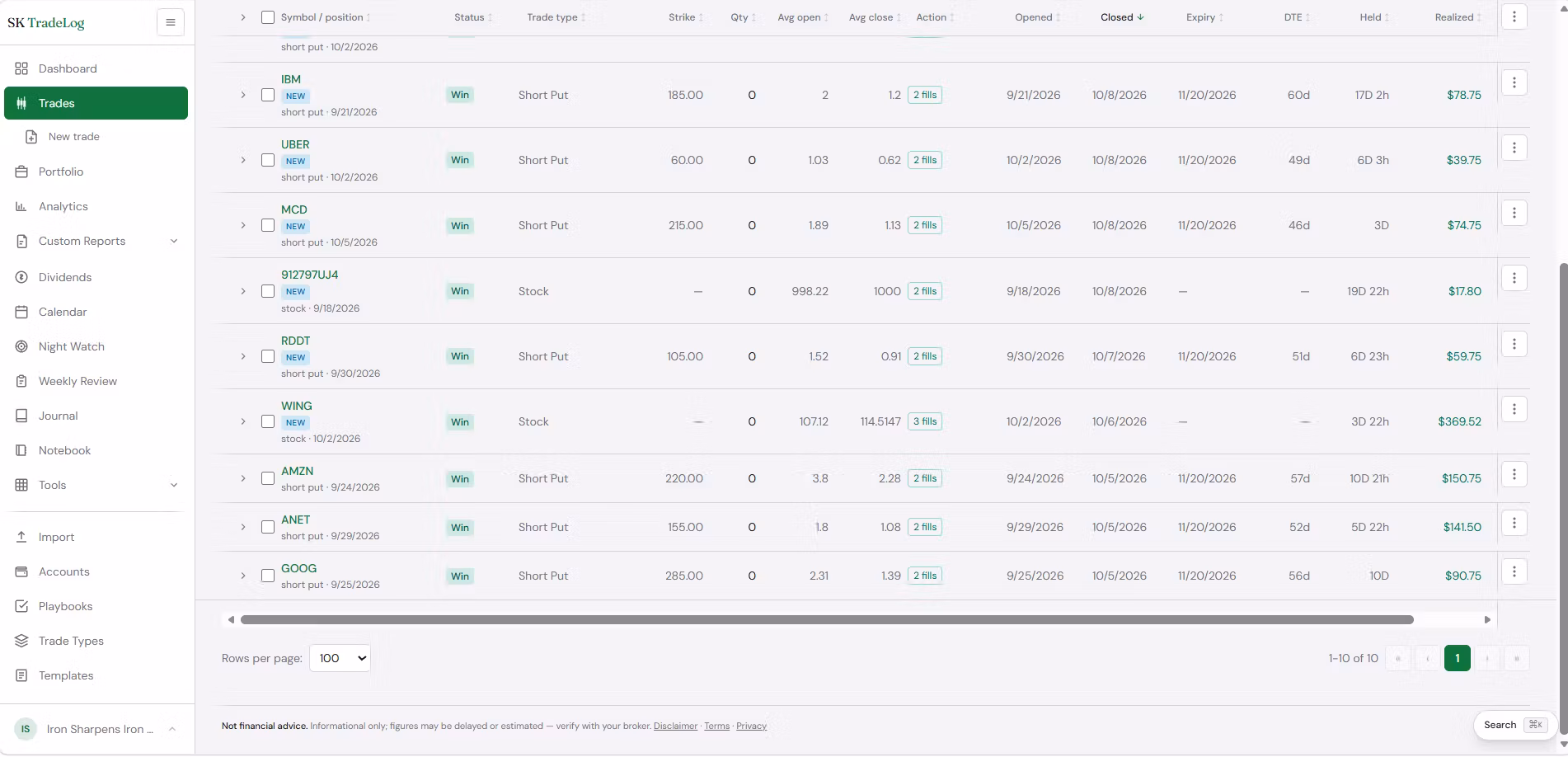
Task: Check the ANET trade checkbox
Action: (x=268, y=527)
